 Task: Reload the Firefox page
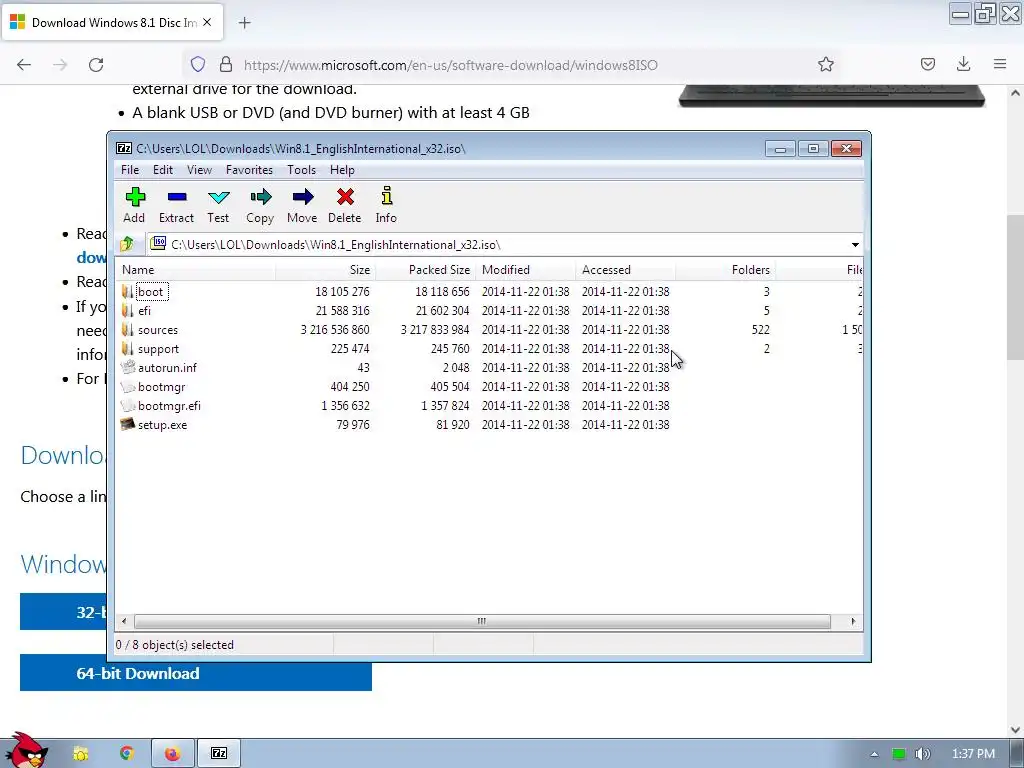pyautogui.click(x=96, y=64)
